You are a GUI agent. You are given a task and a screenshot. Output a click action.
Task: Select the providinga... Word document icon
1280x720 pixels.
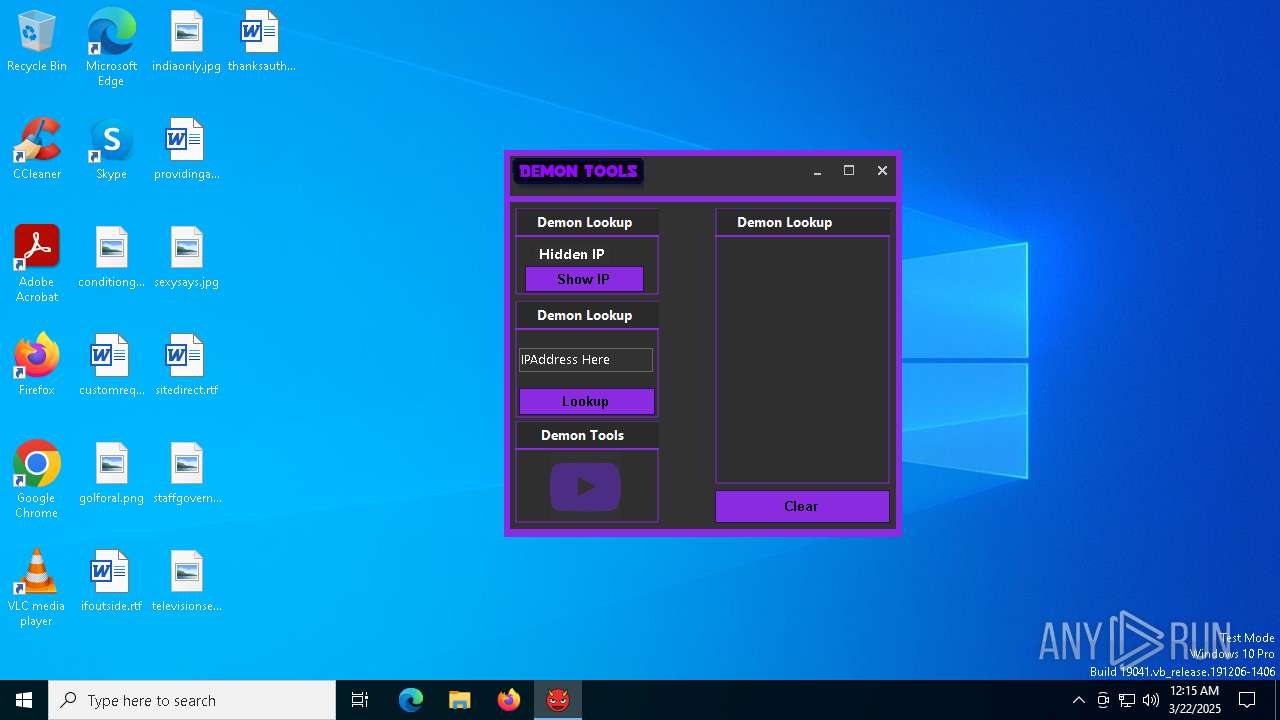point(186,150)
